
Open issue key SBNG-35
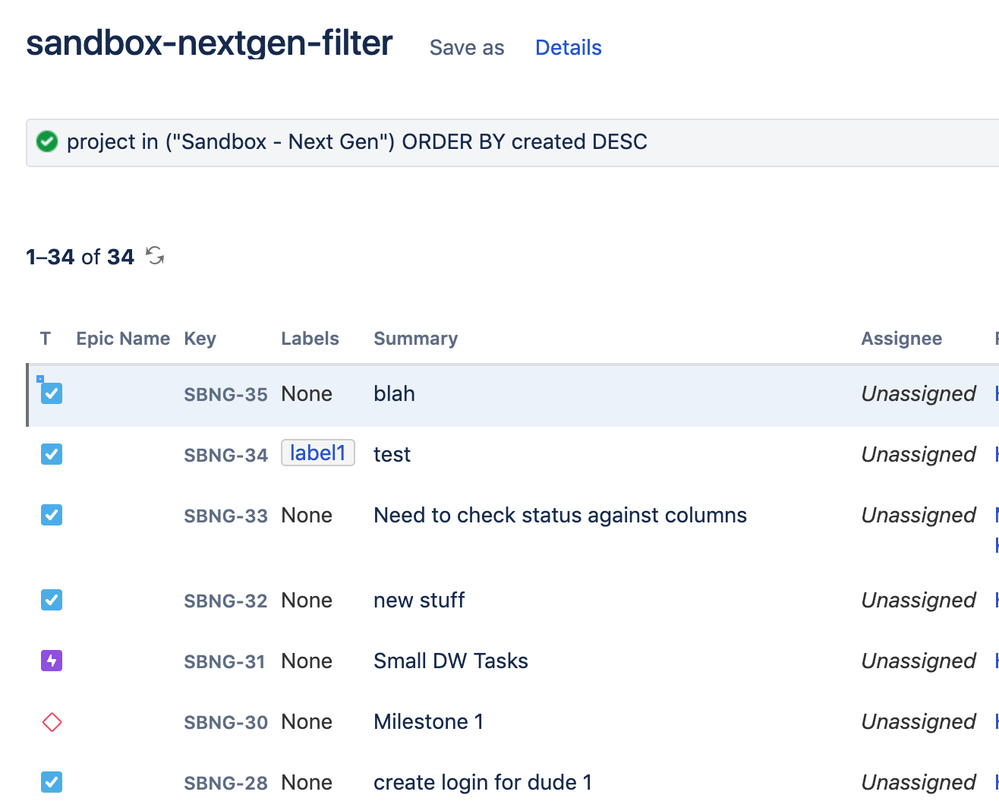coord(226,394)
